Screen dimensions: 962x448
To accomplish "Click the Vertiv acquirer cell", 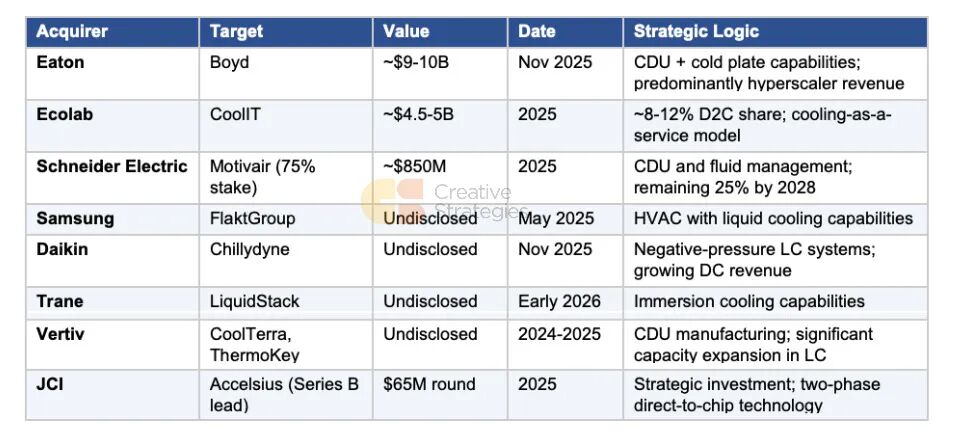I will 61,334.
